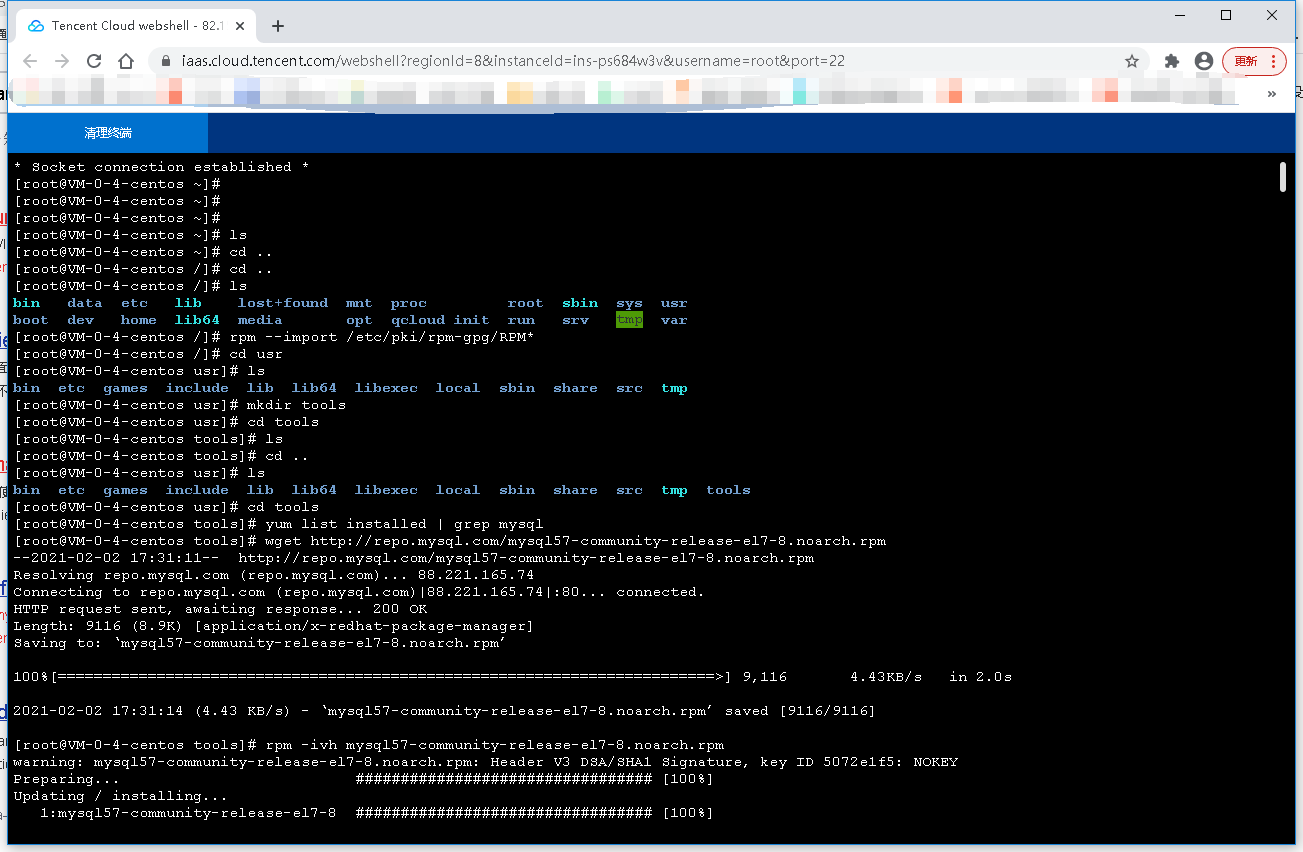The width and height of the screenshot is (1303, 852).
Task: Click the 'rpm --import' command line
Action: tap(274, 337)
